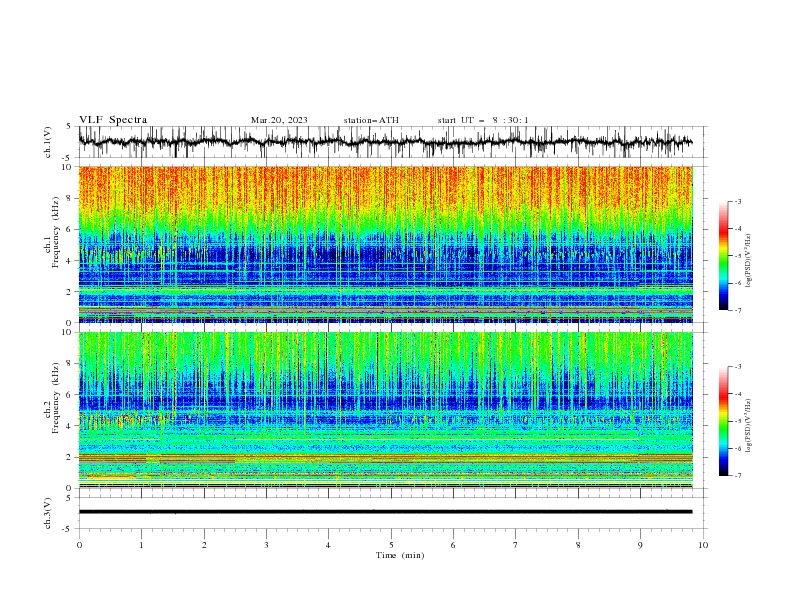This screenshot has width=792, height=612.
Task: Click time axis tick label "9"
Action: (x=640, y=545)
